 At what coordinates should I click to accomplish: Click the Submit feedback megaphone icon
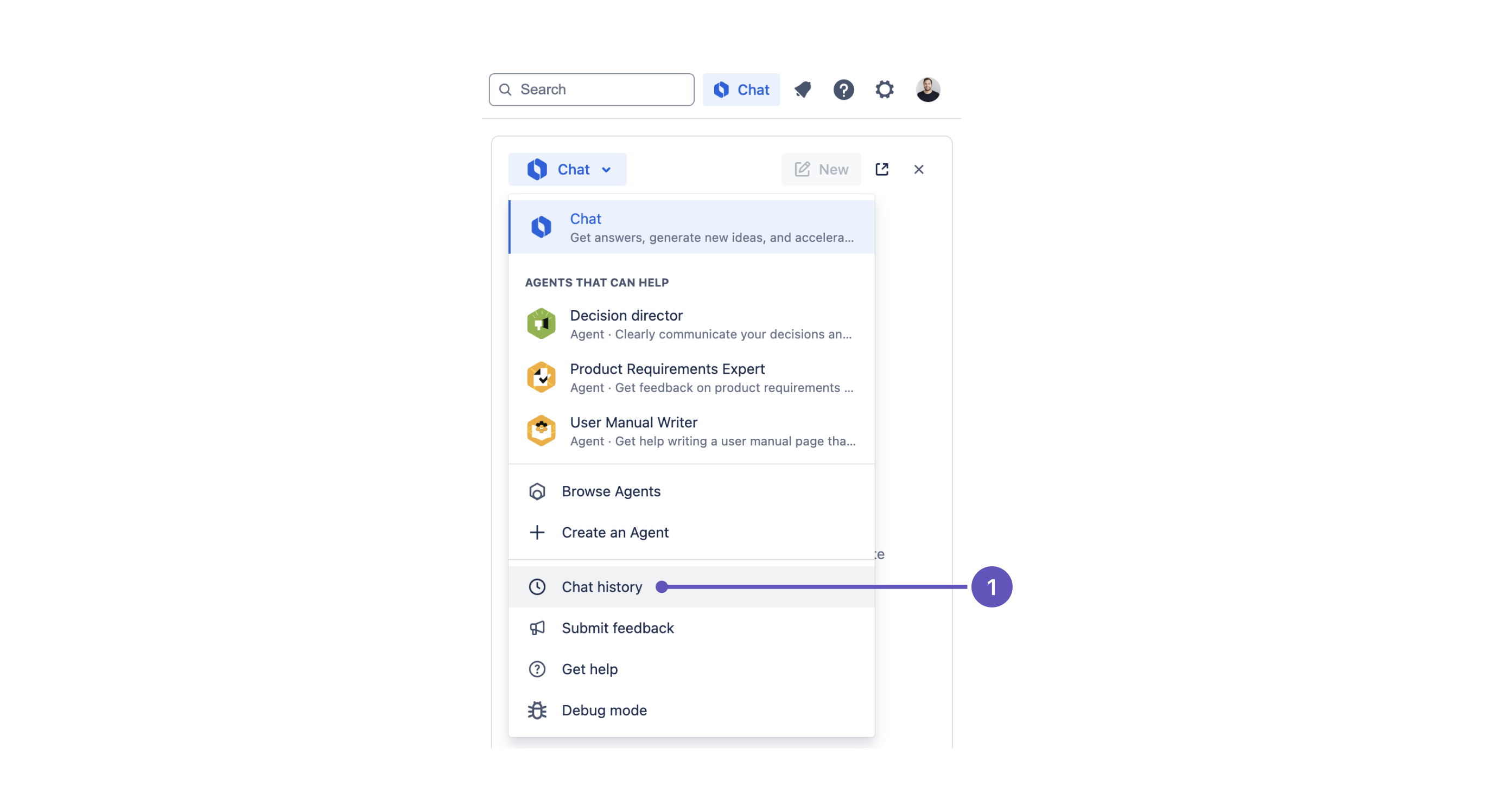536,628
